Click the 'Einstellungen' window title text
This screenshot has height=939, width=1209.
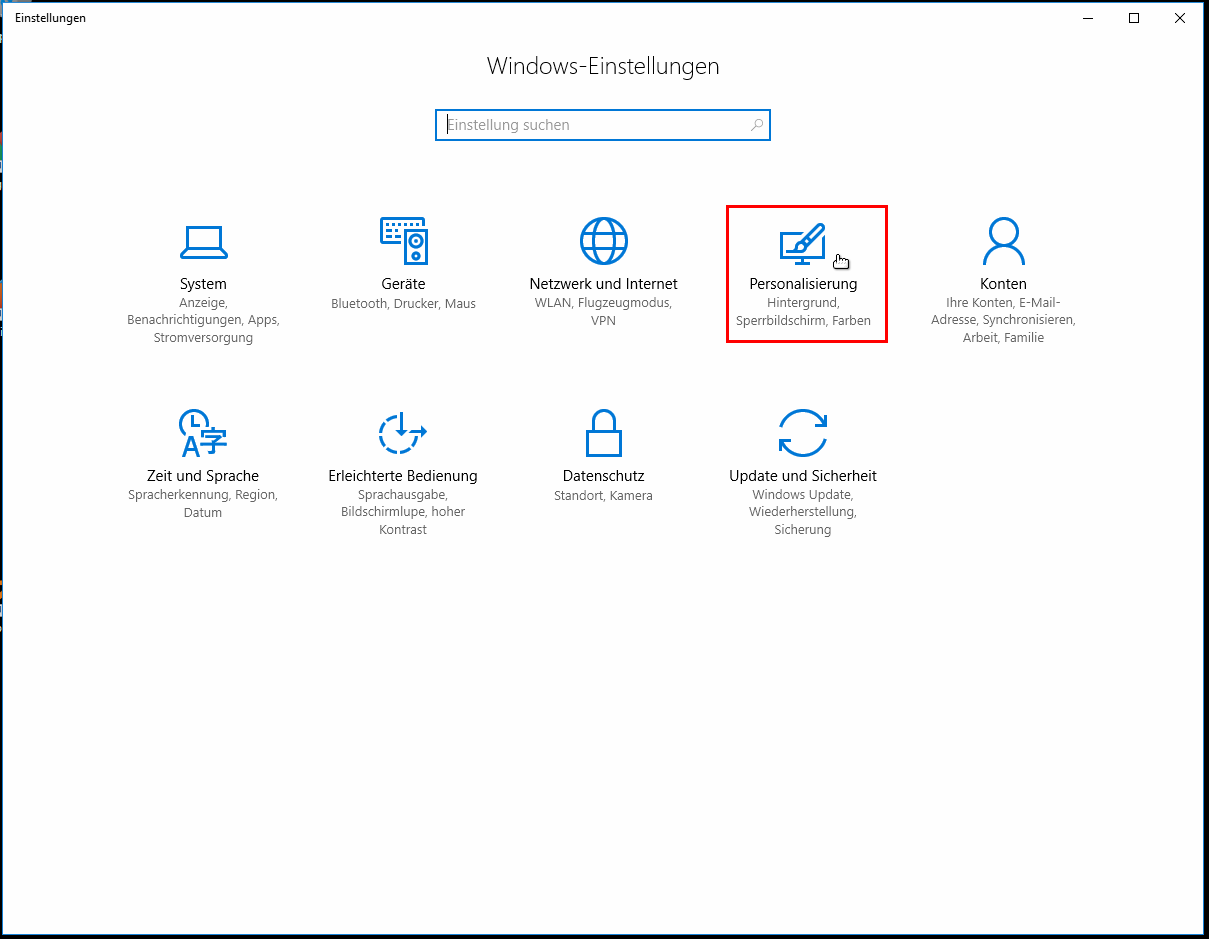(x=50, y=18)
